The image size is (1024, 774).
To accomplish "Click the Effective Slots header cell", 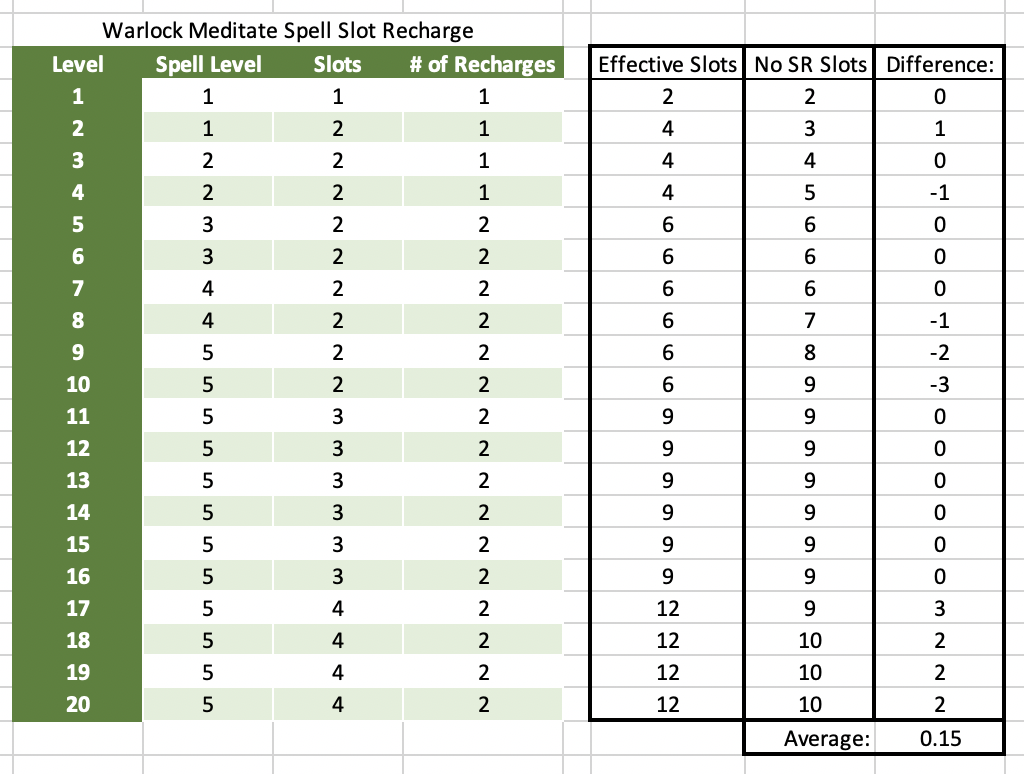I will pos(667,66).
